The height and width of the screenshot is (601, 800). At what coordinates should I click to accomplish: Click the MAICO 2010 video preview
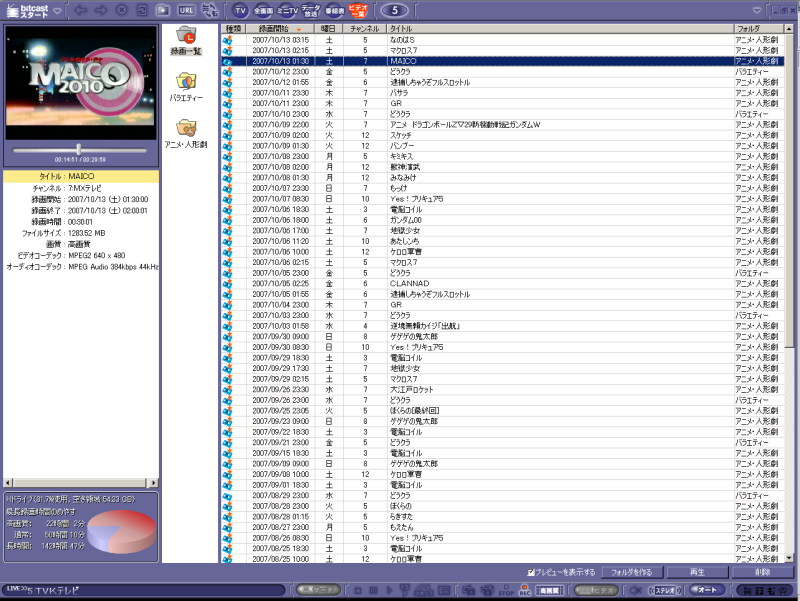coord(81,82)
